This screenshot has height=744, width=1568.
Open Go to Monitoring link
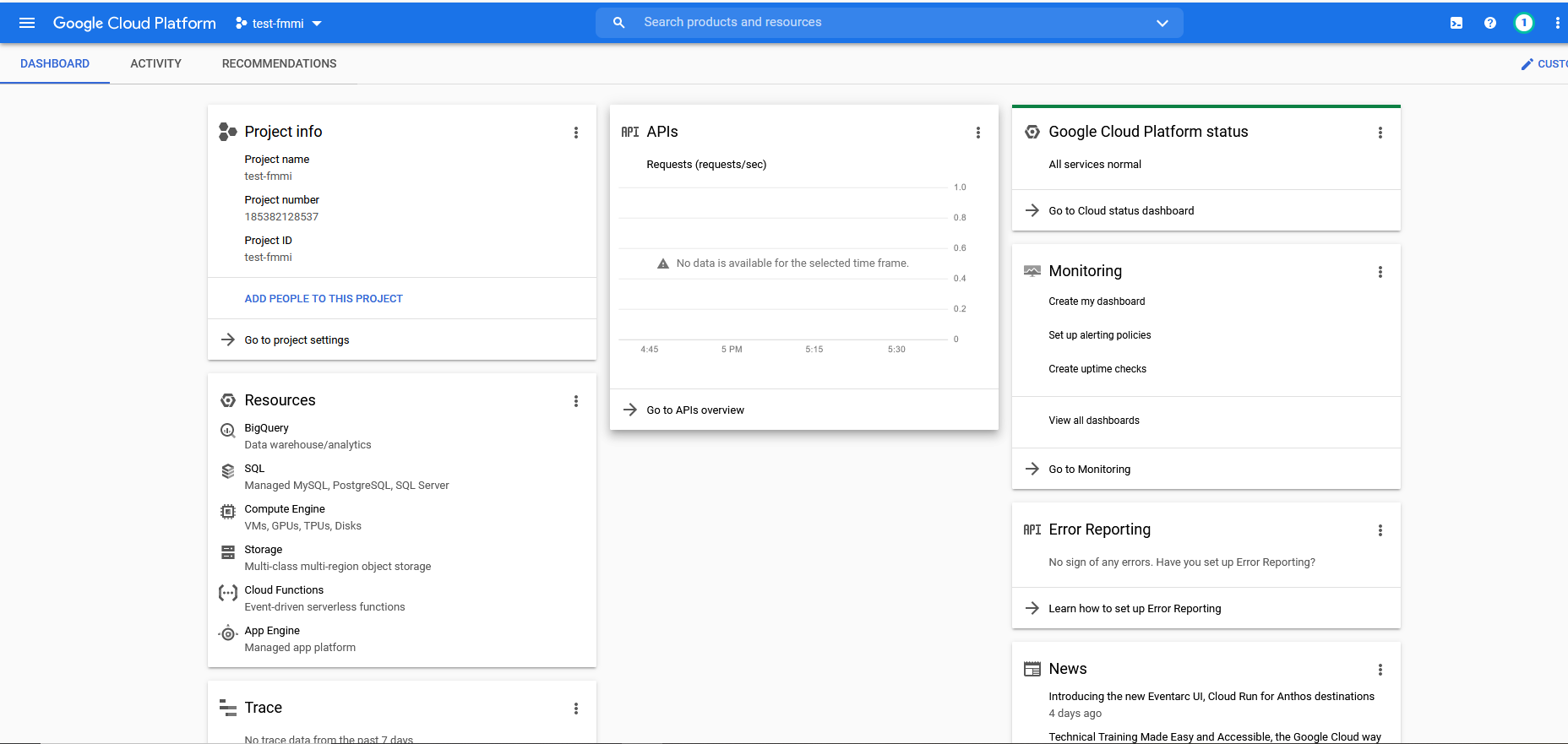coord(1089,470)
